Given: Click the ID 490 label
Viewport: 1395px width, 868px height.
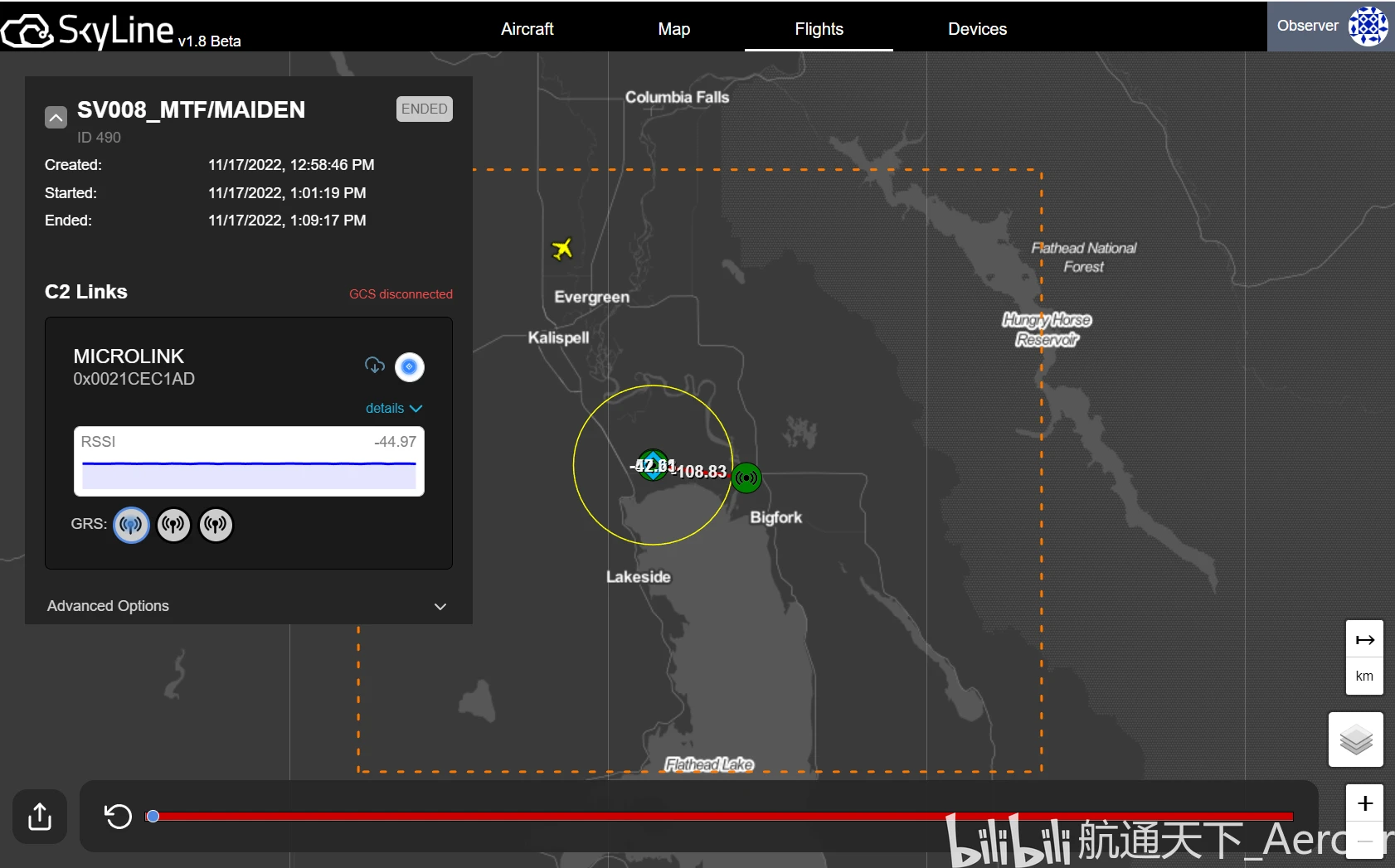Looking at the screenshot, I should 99,138.
